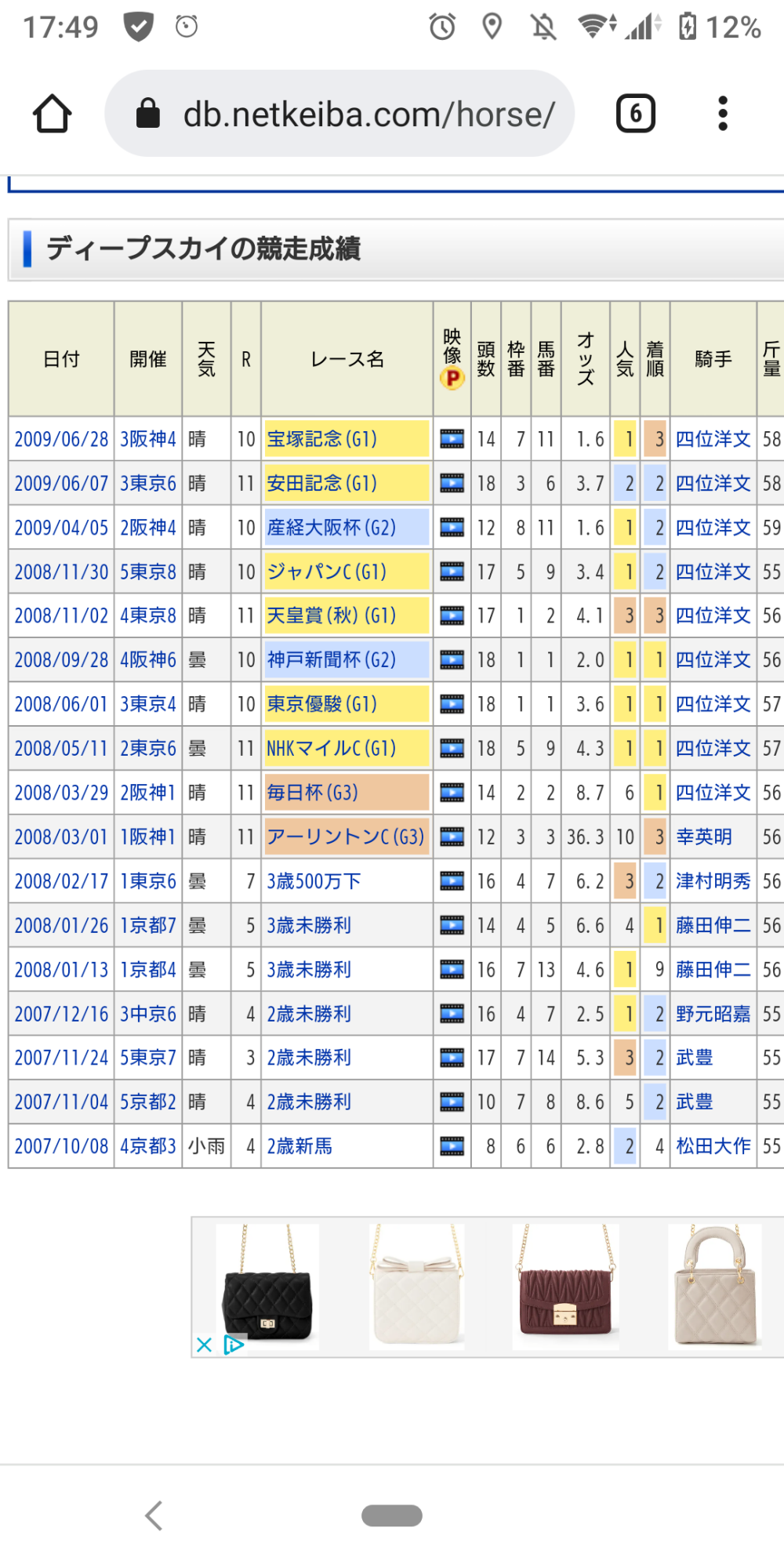Image resolution: width=784 pixels, height=1568 pixels.
Task: Play video for 毎日杯(G3) race
Action: pyautogui.click(x=452, y=793)
